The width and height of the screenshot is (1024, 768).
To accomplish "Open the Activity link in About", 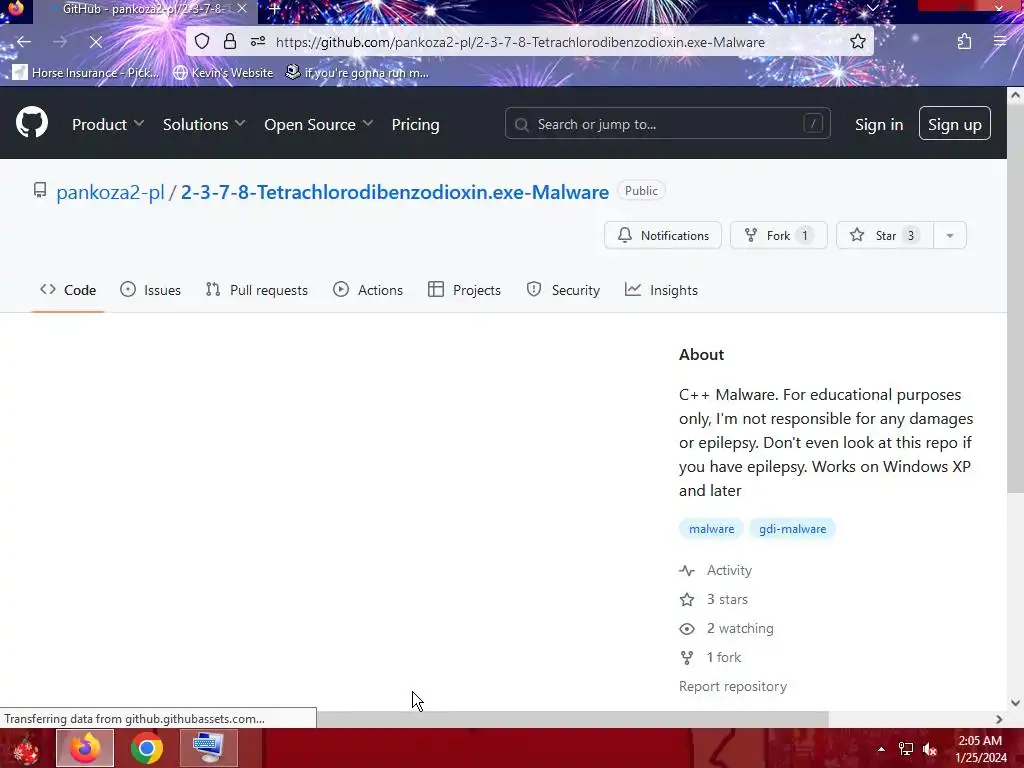I will pyautogui.click(x=716, y=570).
